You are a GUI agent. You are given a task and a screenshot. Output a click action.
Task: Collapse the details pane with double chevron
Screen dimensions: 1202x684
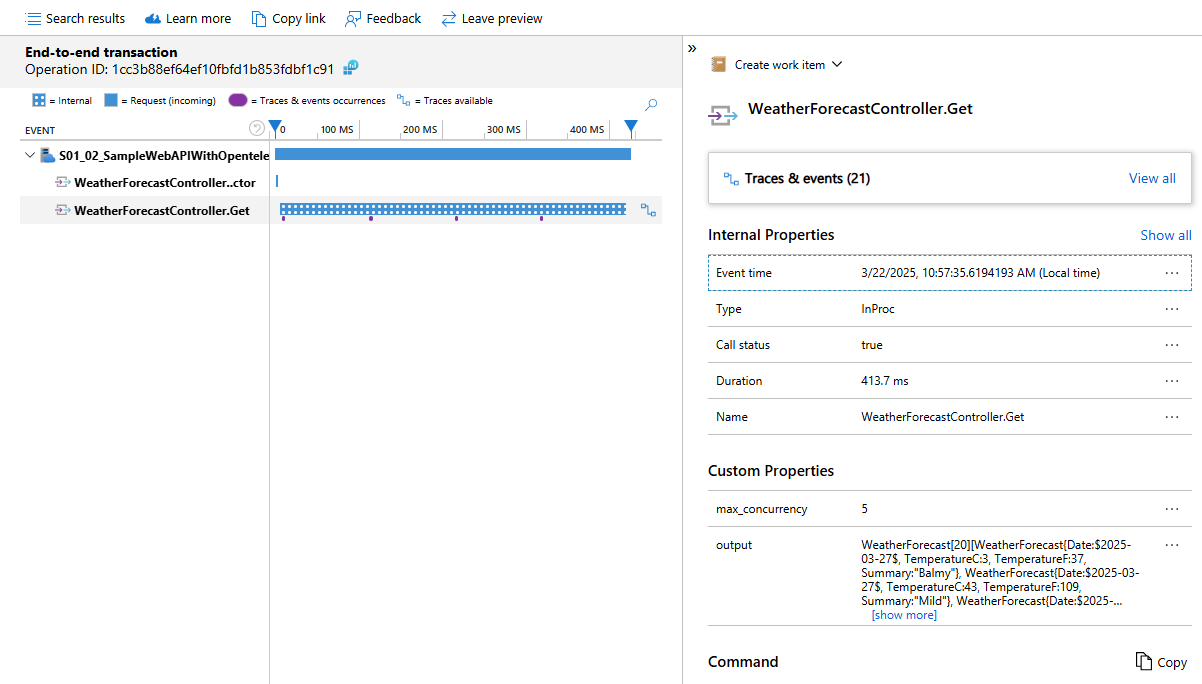click(x=692, y=48)
